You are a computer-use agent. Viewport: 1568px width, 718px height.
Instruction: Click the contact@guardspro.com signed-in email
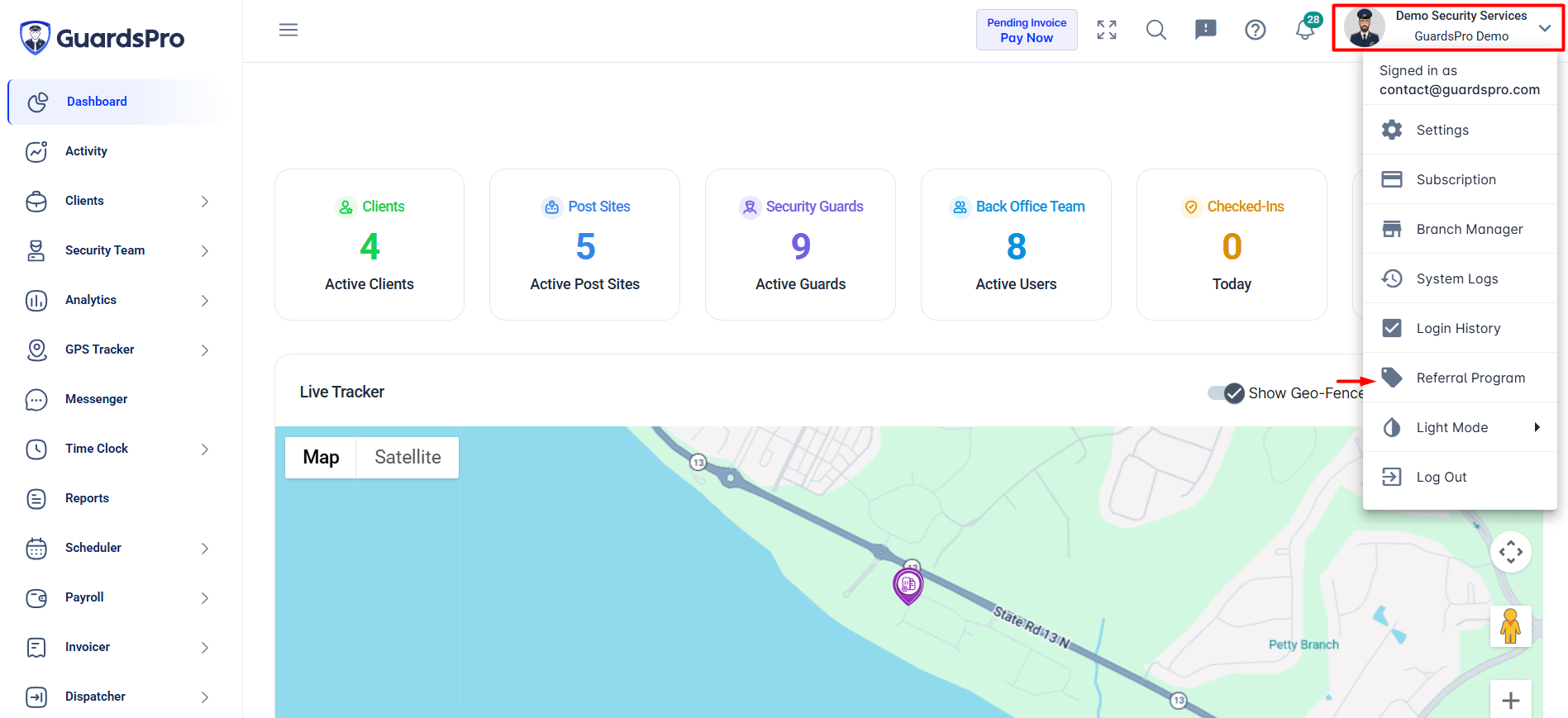click(x=1460, y=89)
